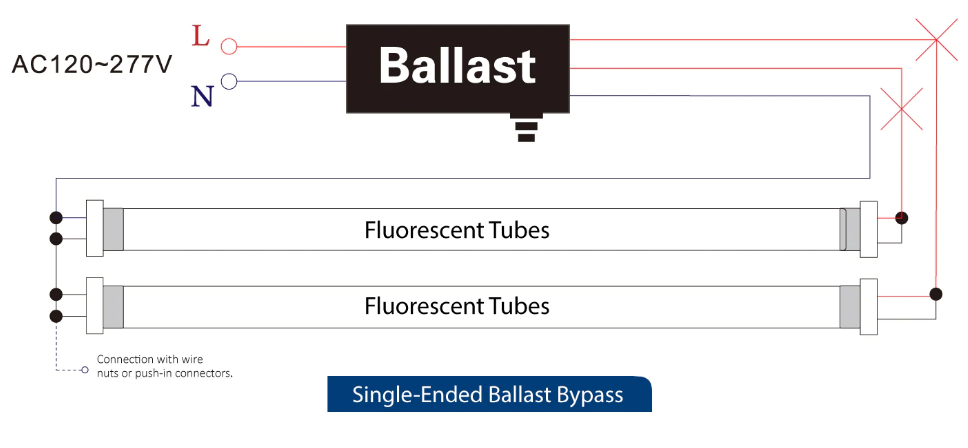Click the red junction dot beside upper tube
The height and width of the screenshot is (448, 968).
pos(901,217)
